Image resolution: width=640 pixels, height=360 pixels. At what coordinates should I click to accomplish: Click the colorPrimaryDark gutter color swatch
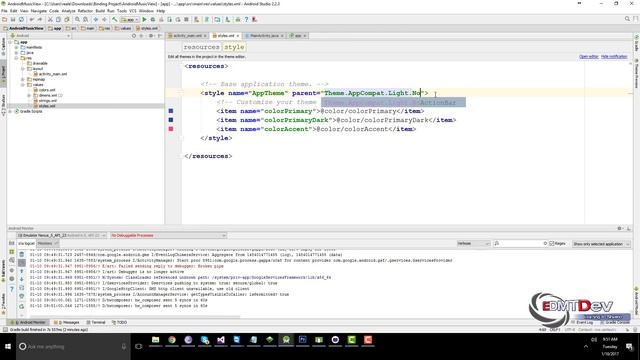coord(171,120)
